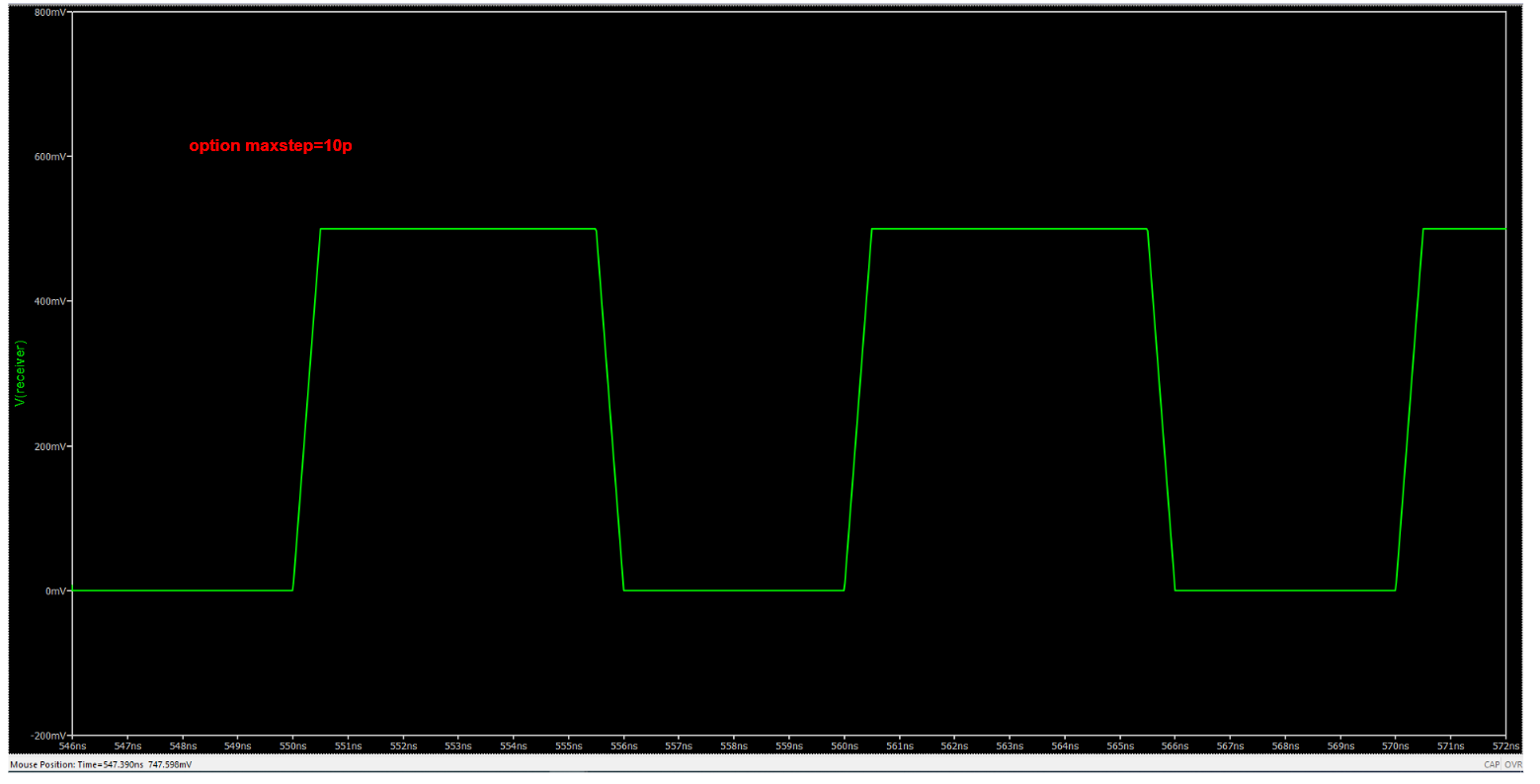Click the 550ns X-axis tick label
Viewport: 1540px width, 784px height.
pos(293,745)
